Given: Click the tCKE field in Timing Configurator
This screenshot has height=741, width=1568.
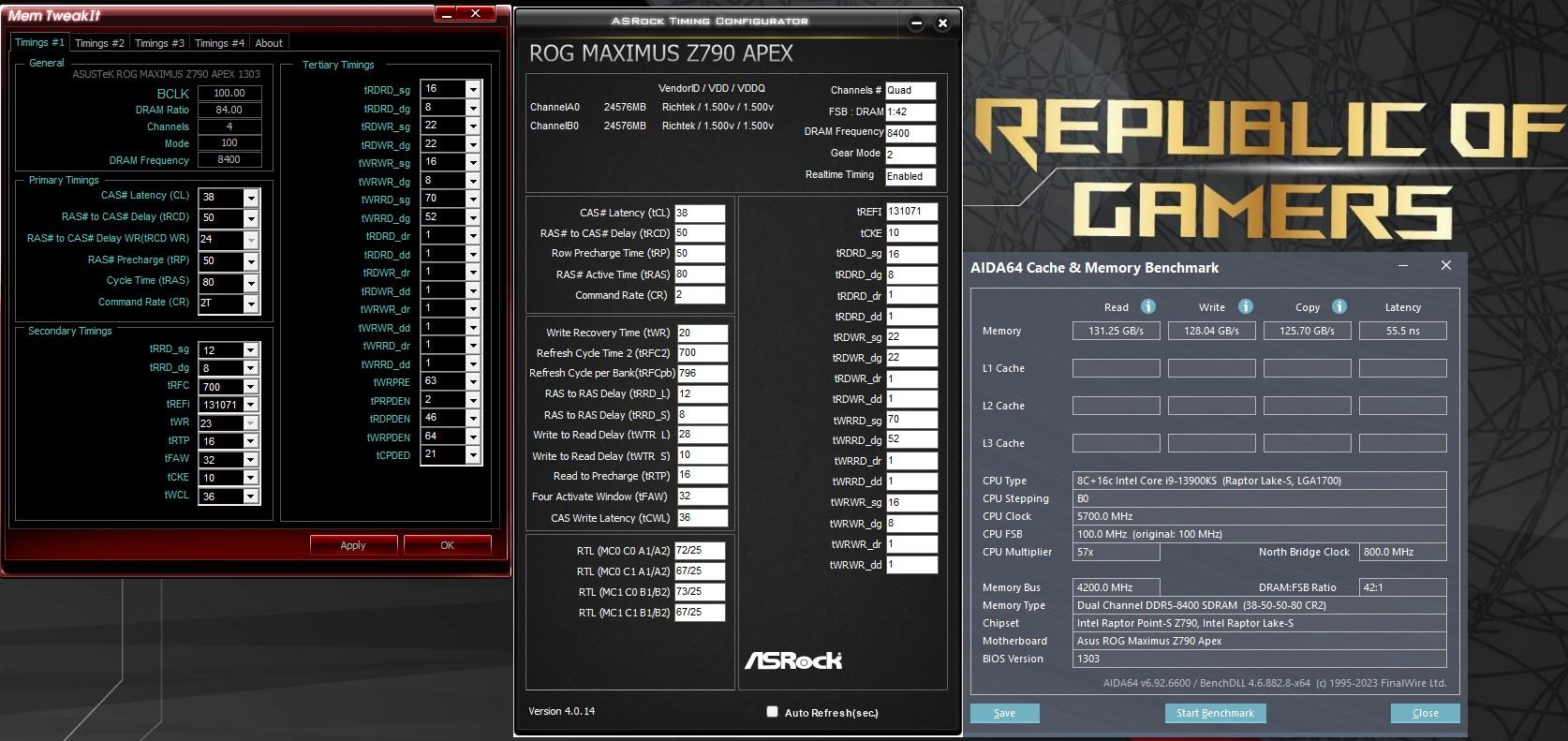Looking at the screenshot, I should point(911,233).
